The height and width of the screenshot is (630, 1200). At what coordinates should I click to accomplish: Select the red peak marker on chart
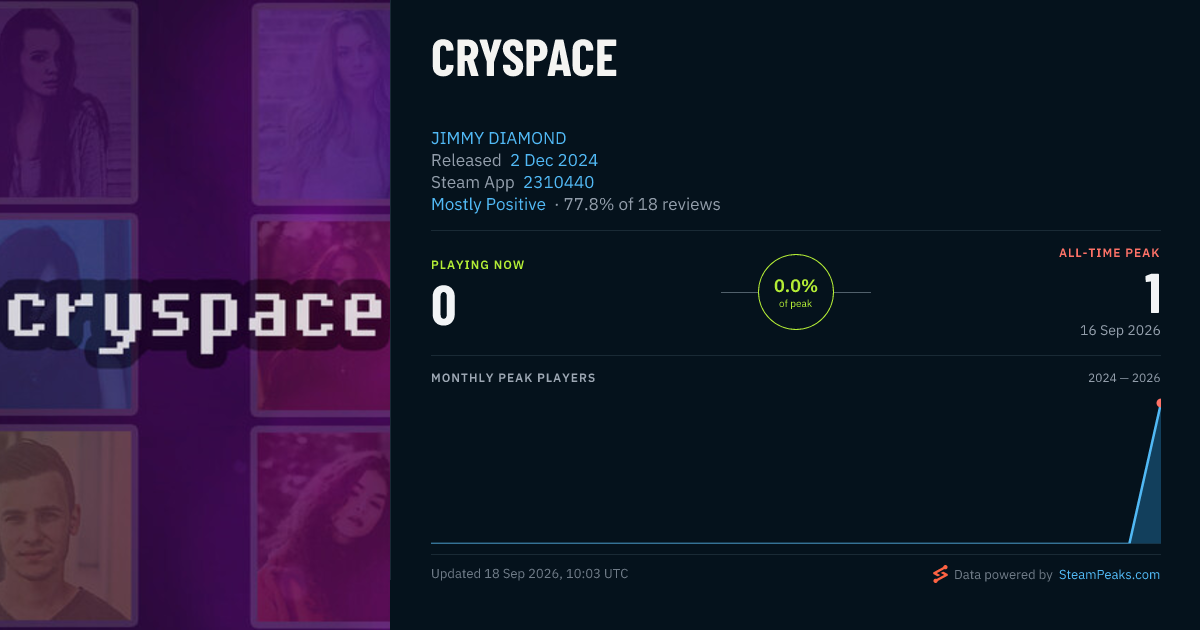[1160, 403]
